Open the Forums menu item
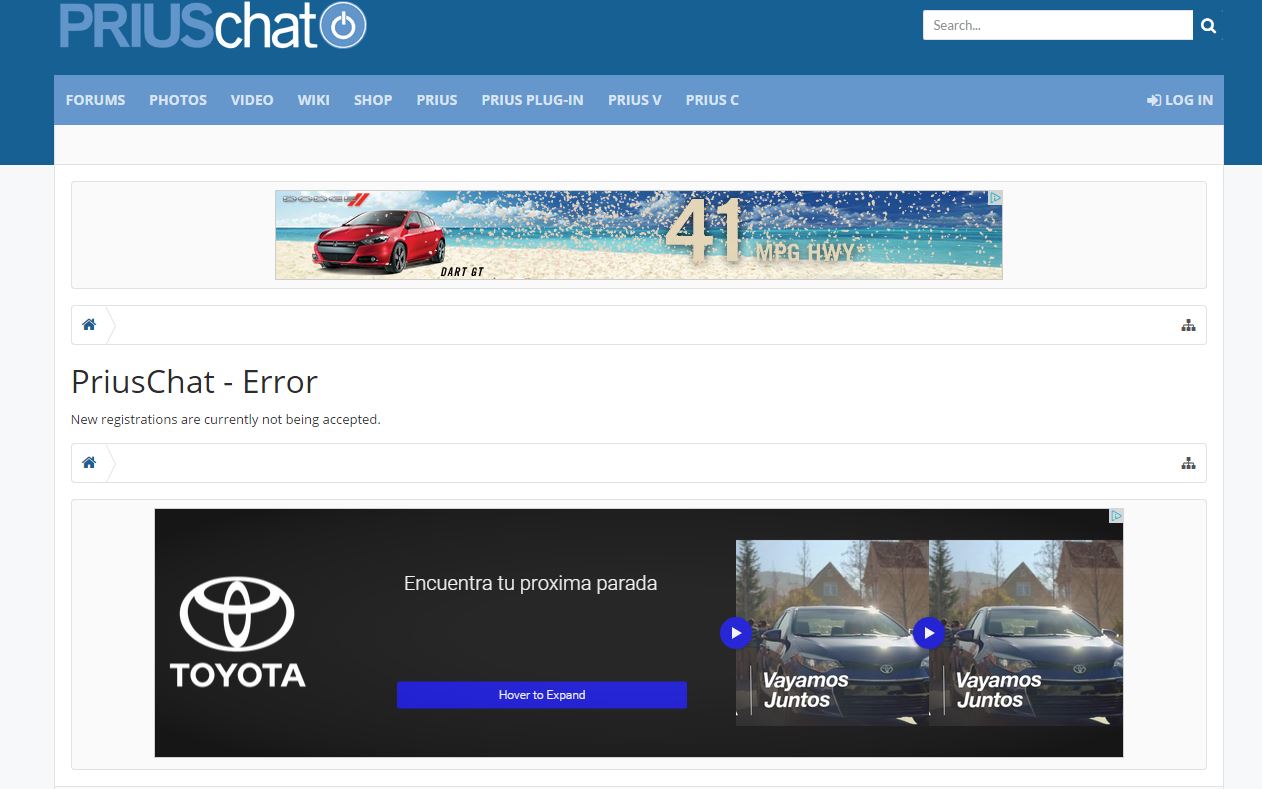 coord(96,100)
